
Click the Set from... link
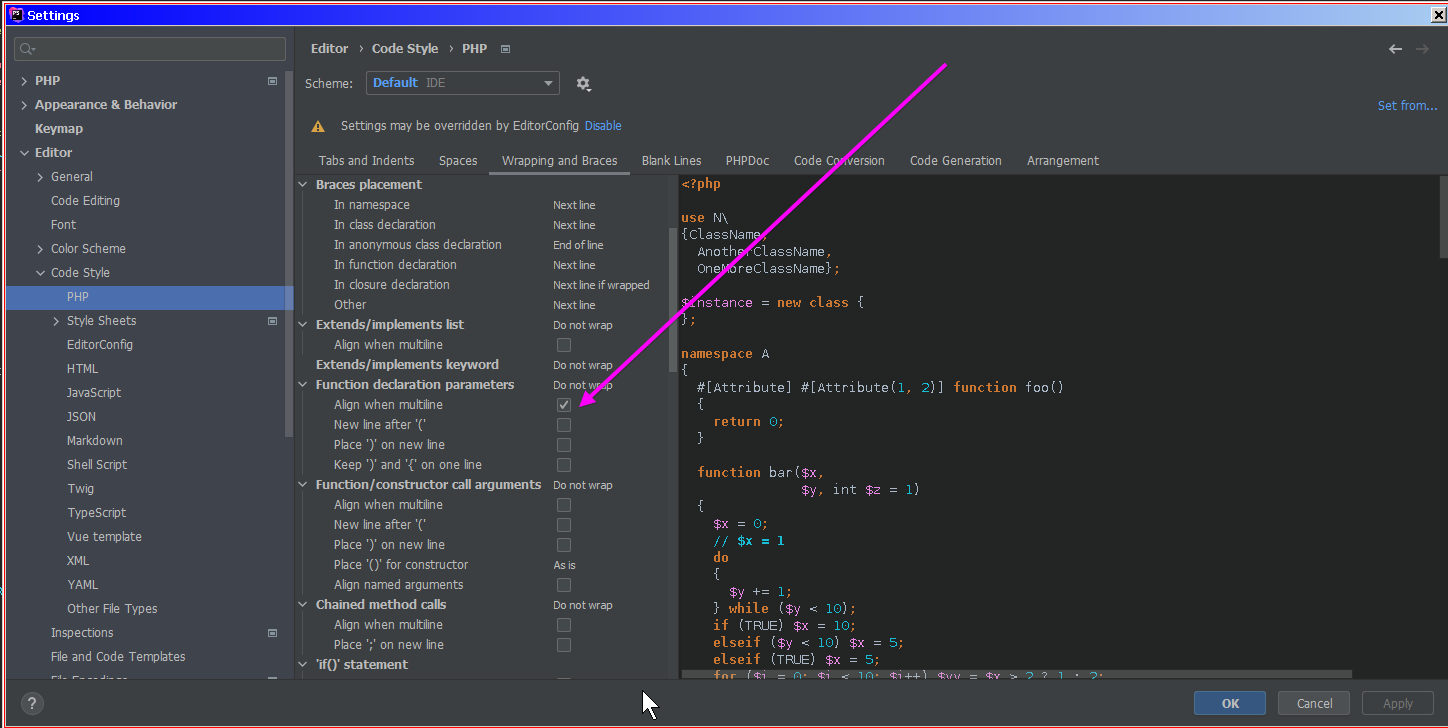tap(1407, 106)
